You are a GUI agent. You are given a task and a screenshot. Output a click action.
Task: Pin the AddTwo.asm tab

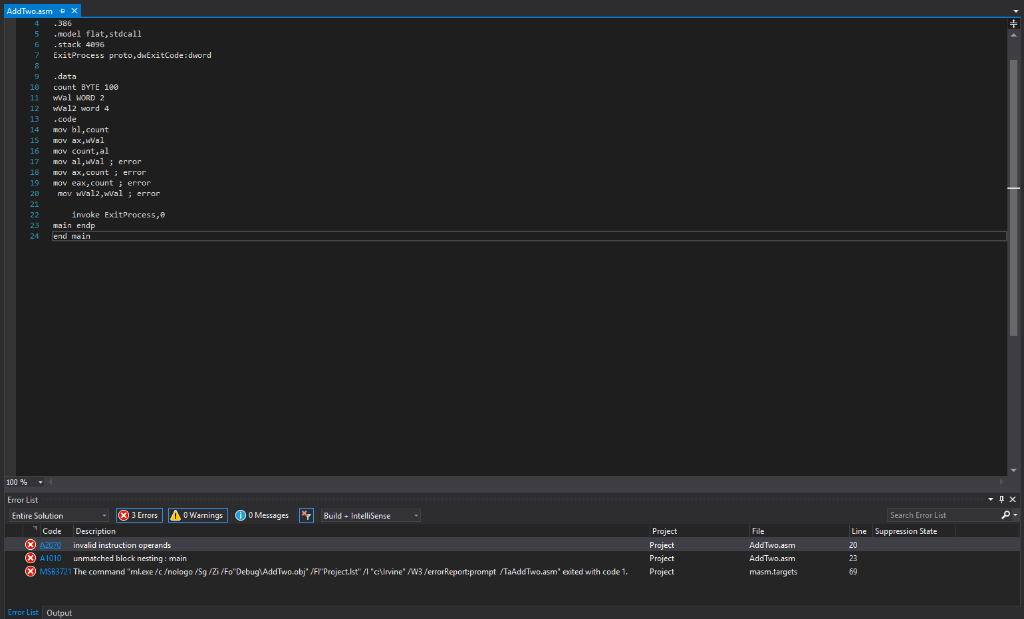coord(63,10)
